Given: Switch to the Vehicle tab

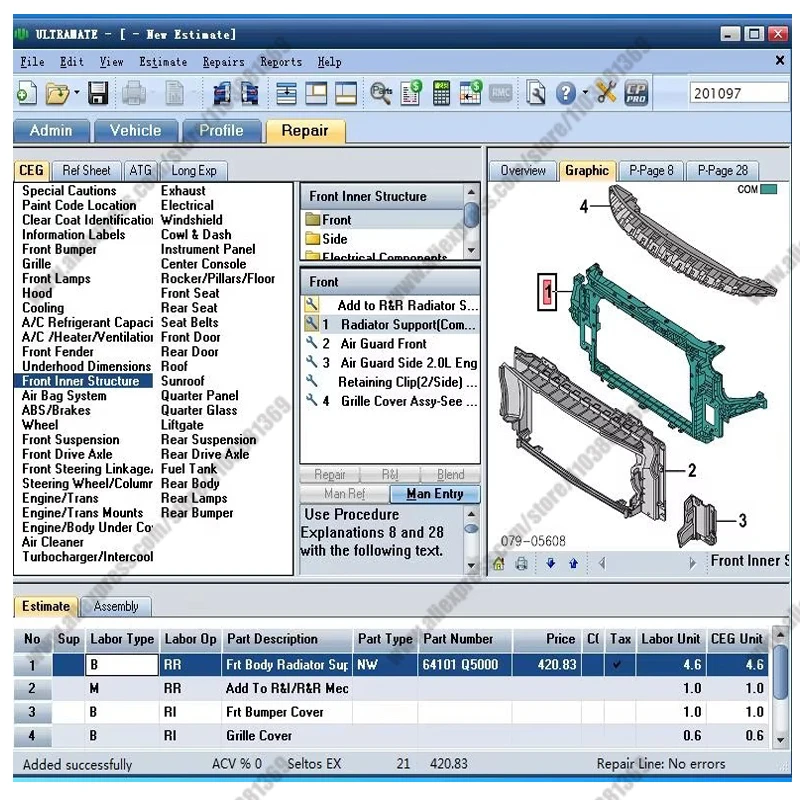Looking at the screenshot, I should 136,131.
